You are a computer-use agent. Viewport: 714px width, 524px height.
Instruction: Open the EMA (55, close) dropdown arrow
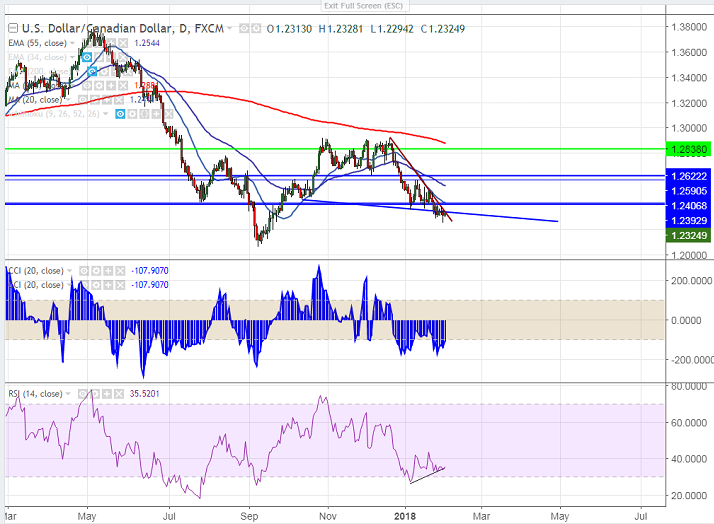[x=72, y=43]
